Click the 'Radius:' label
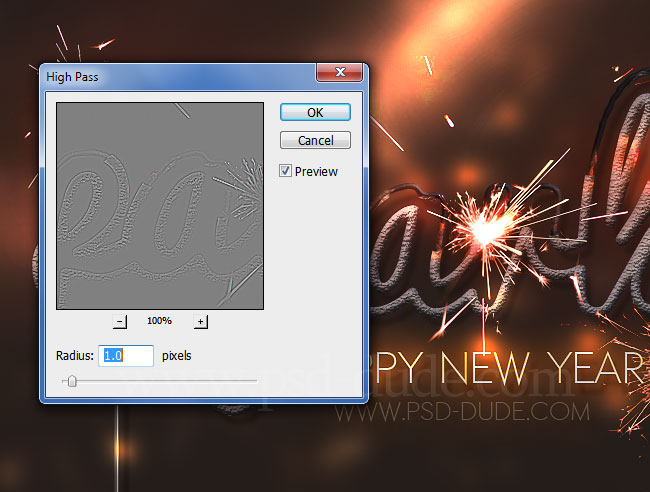This screenshot has width=650, height=492. pos(75,356)
